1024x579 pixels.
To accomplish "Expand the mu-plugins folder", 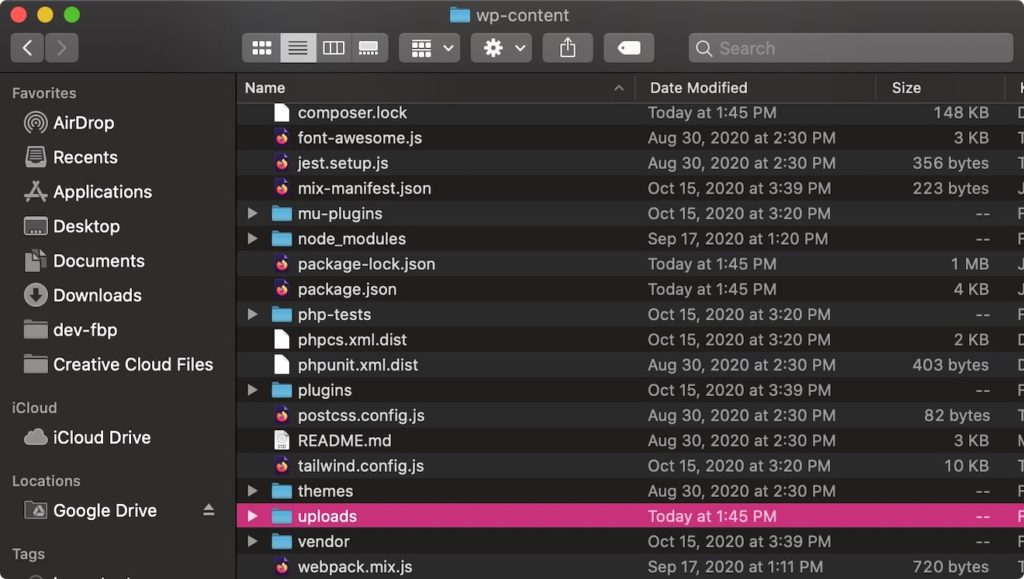I will pyautogui.click(x=252, y=213).
